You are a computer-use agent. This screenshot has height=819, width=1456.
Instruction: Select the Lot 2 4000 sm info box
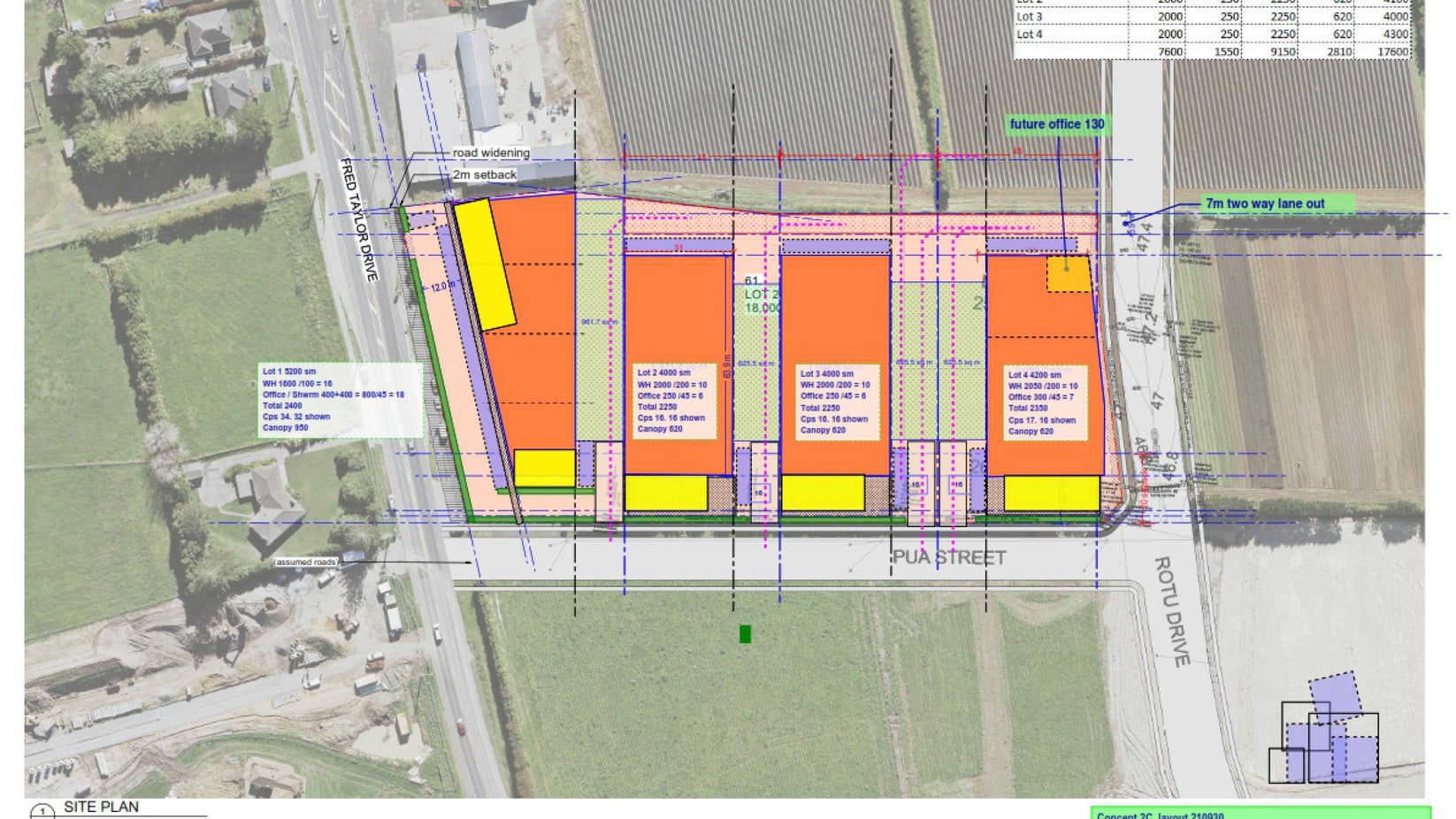click(x=672, y=402)
